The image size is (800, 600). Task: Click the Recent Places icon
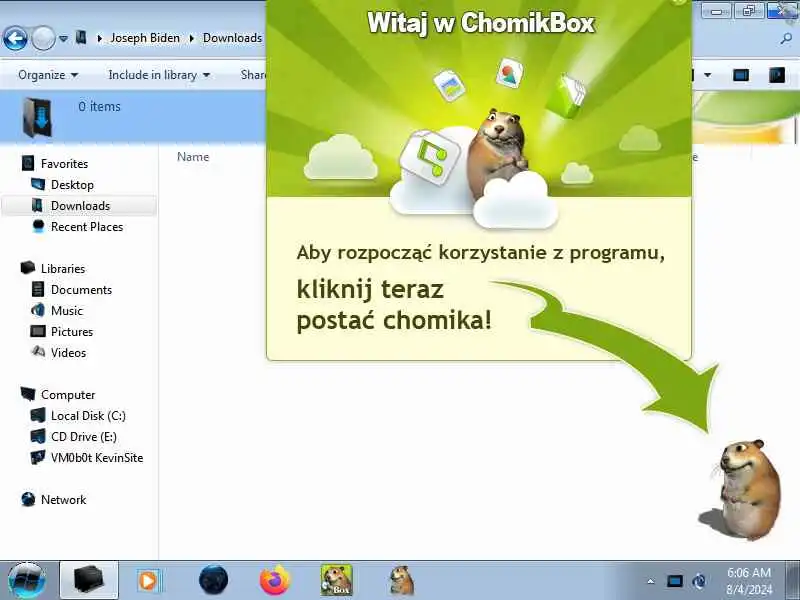(38, 226)
